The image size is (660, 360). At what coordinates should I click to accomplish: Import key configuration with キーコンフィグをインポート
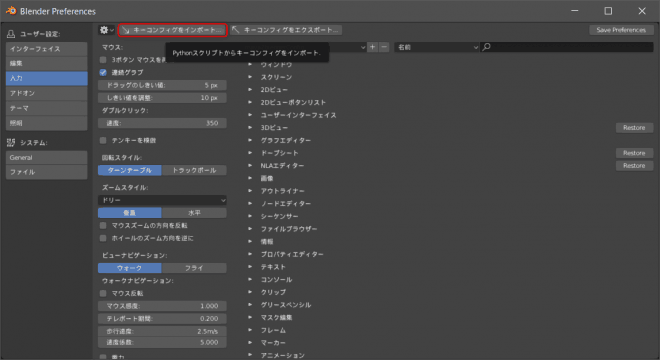tap(173, 30)
